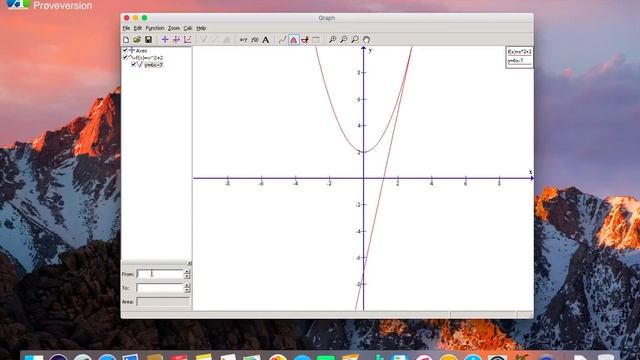Open the File menu

pos(126,28)
